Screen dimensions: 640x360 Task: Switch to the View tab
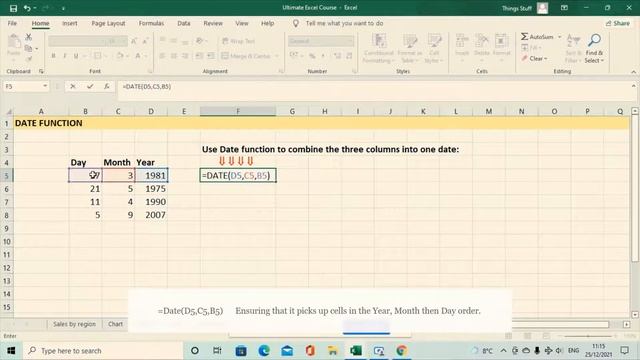tap(242, 23)
